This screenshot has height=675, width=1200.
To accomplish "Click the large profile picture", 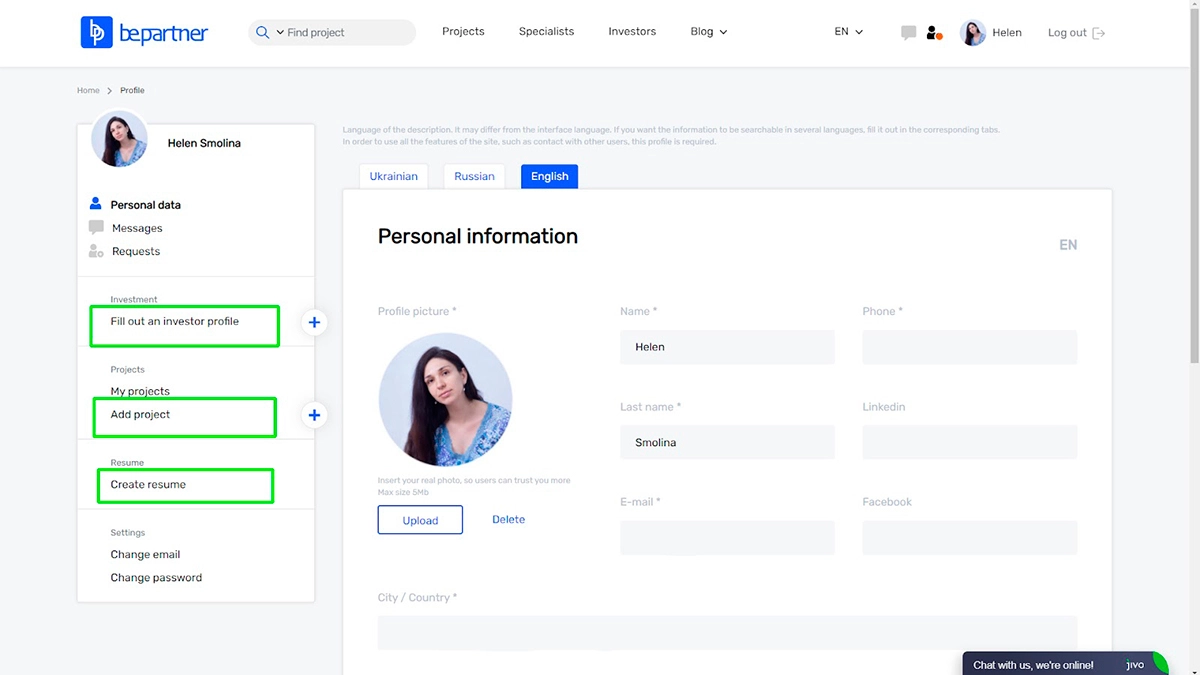I will [445, 399].
